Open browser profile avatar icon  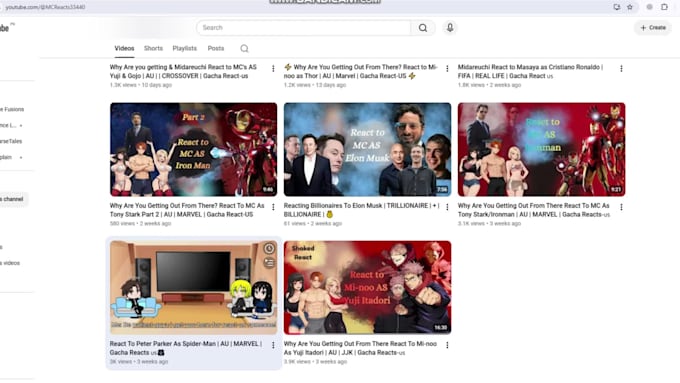tap(649, 7)
